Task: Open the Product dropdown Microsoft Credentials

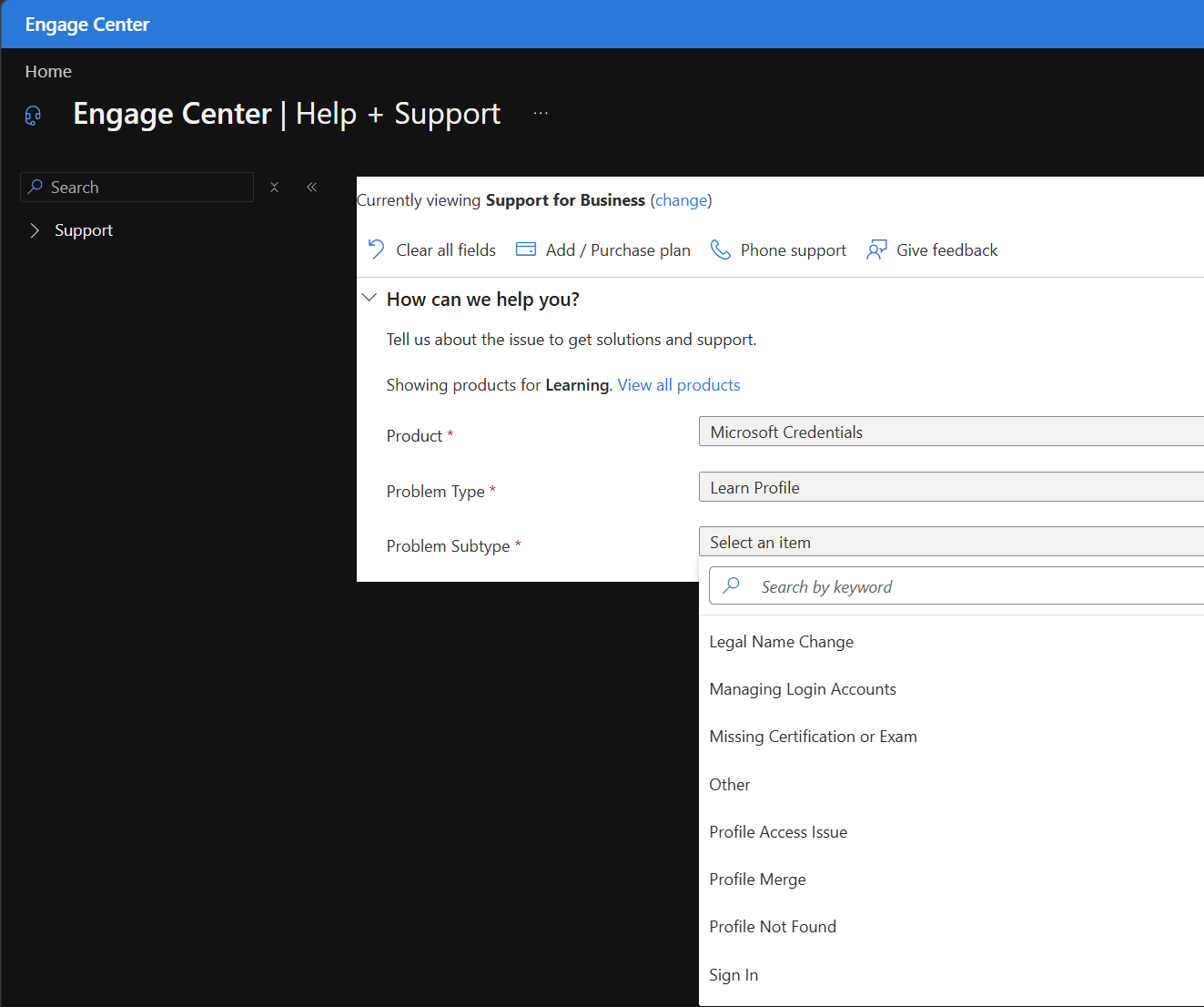Action: (x=951, y=432)
